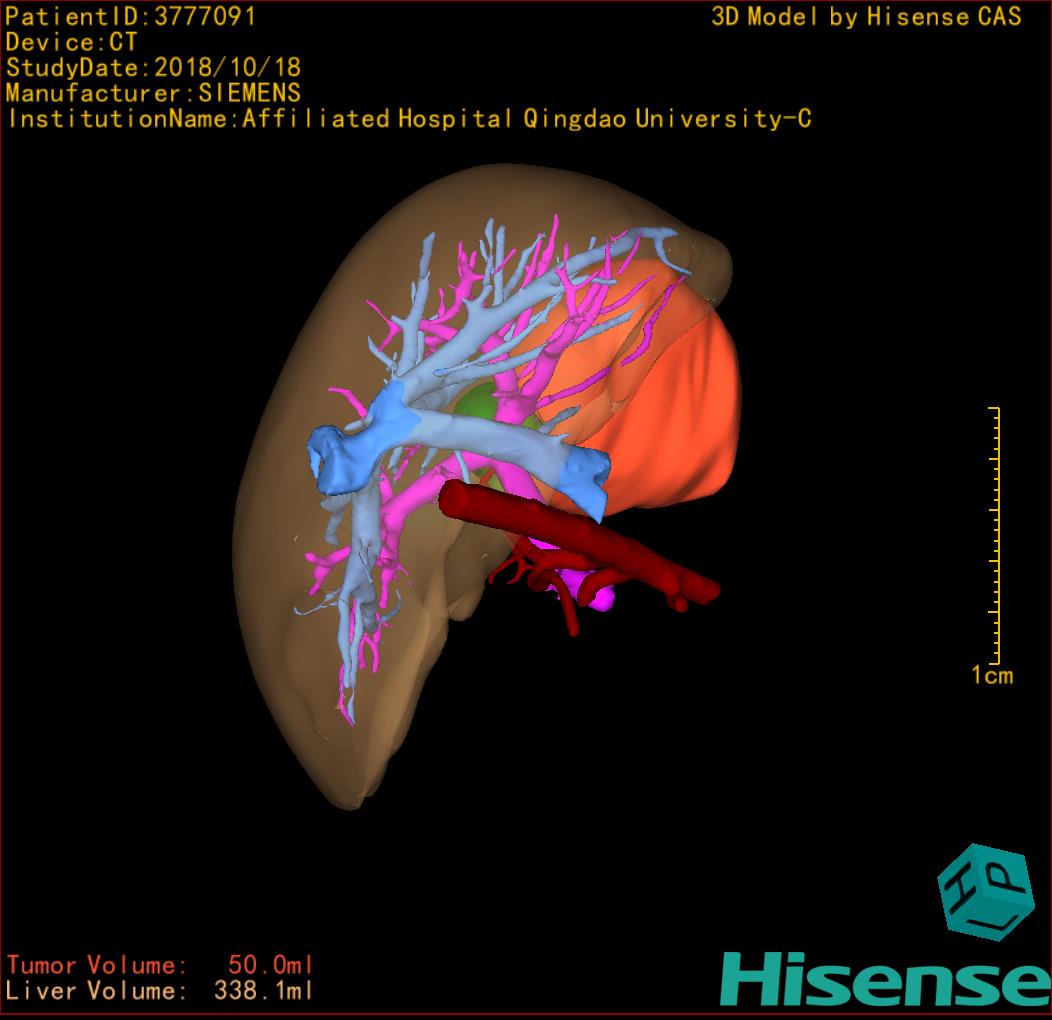Click the teal orientation cube icon
The width and height of the screenshot is (1052, 1020).
click(x=984, y=891)
